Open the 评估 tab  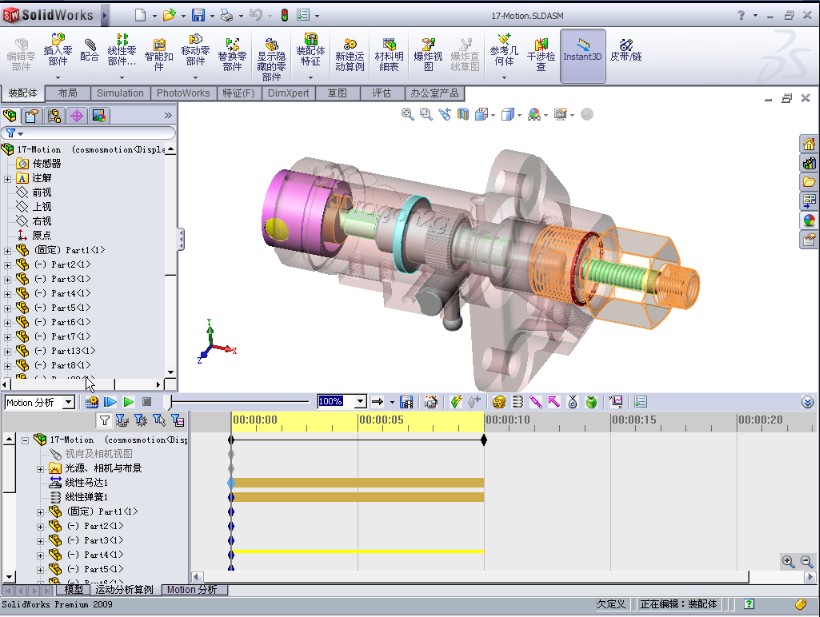(x=382, y=93)
